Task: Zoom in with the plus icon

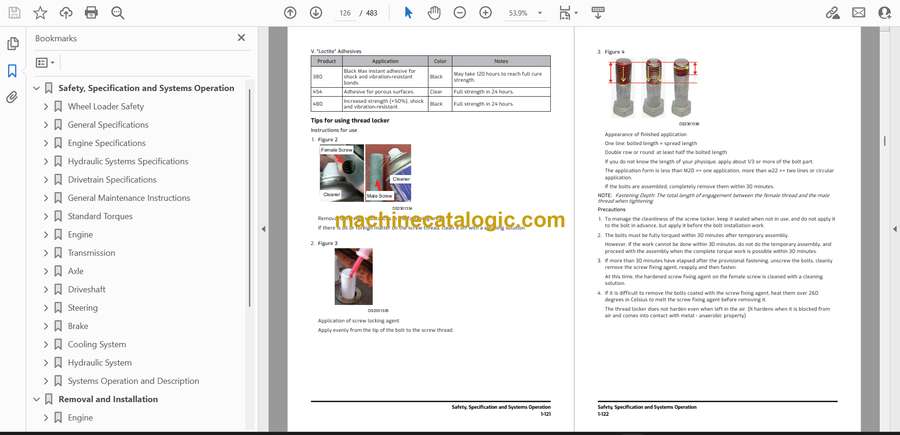Action: [x=486, y=13]
